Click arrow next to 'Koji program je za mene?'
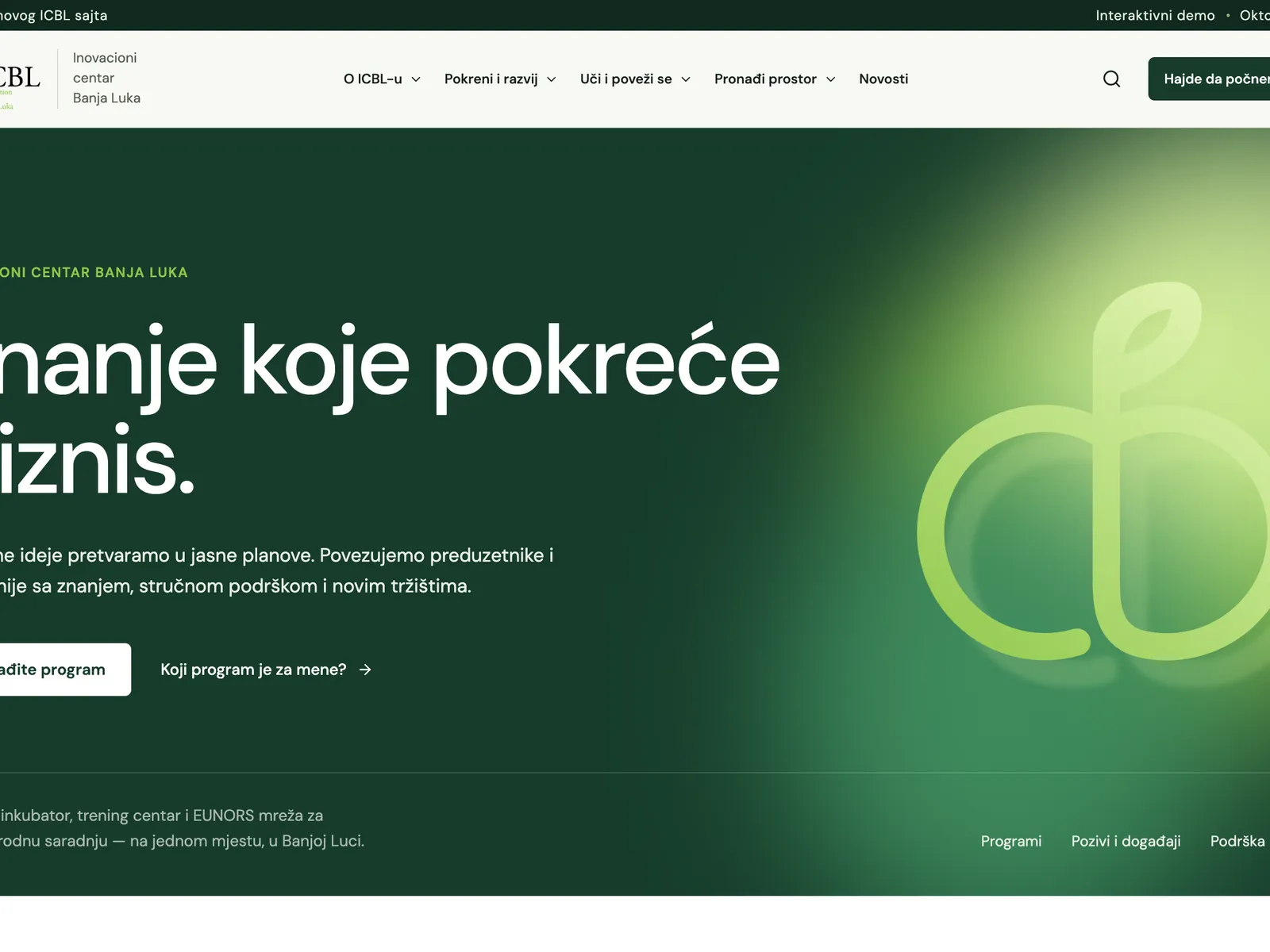This screenshot has width=1270, height=952. point(365,670)
